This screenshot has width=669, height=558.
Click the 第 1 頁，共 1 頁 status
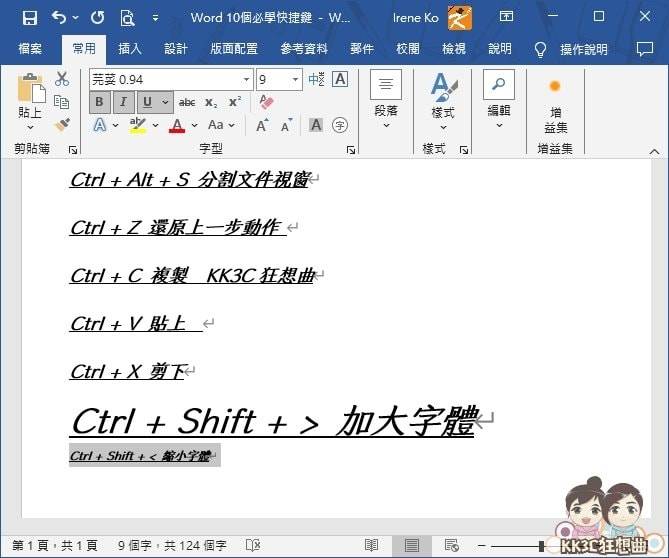[x=55, y=545]
